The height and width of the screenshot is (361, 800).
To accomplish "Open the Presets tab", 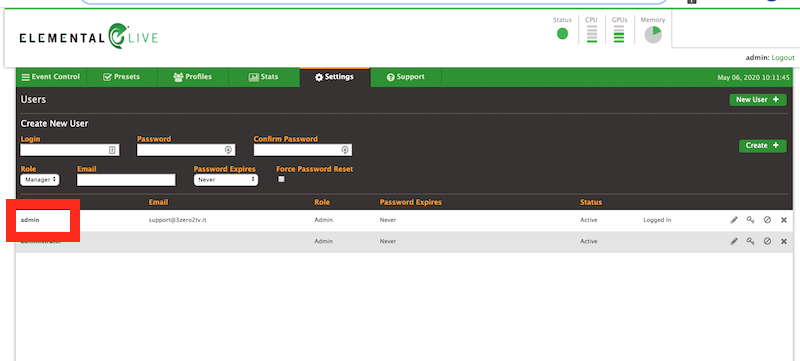I will (122, 77).
